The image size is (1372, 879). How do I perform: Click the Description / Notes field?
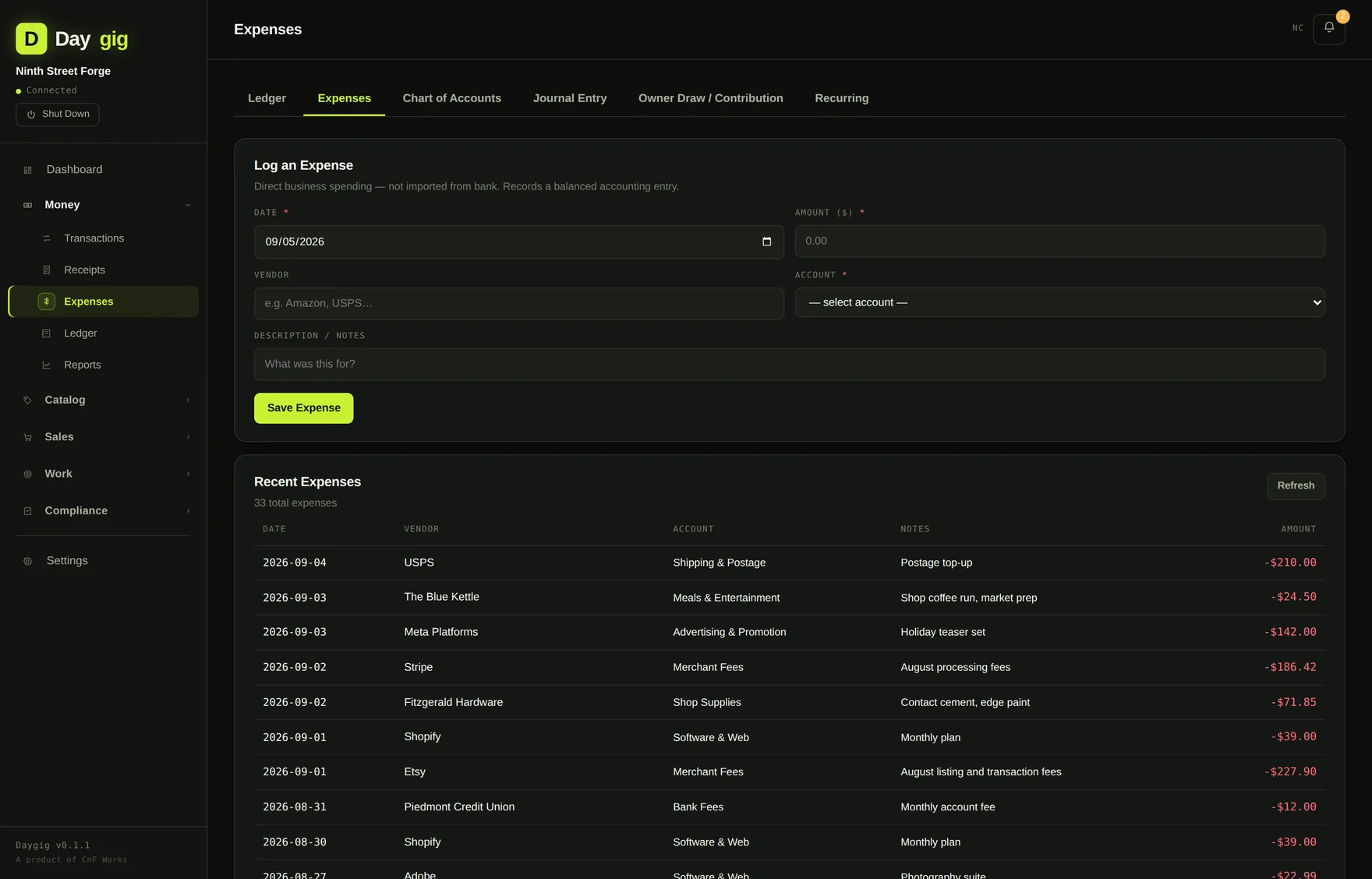click(x=789, y=365)
